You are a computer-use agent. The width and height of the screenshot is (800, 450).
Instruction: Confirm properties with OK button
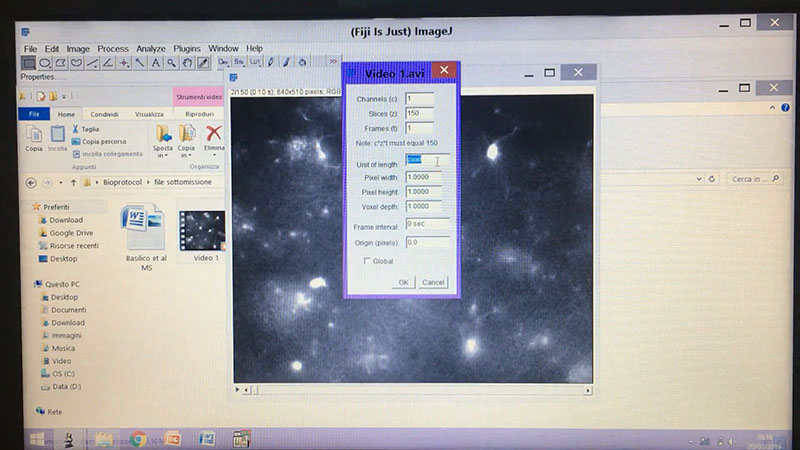click(403, 282)
